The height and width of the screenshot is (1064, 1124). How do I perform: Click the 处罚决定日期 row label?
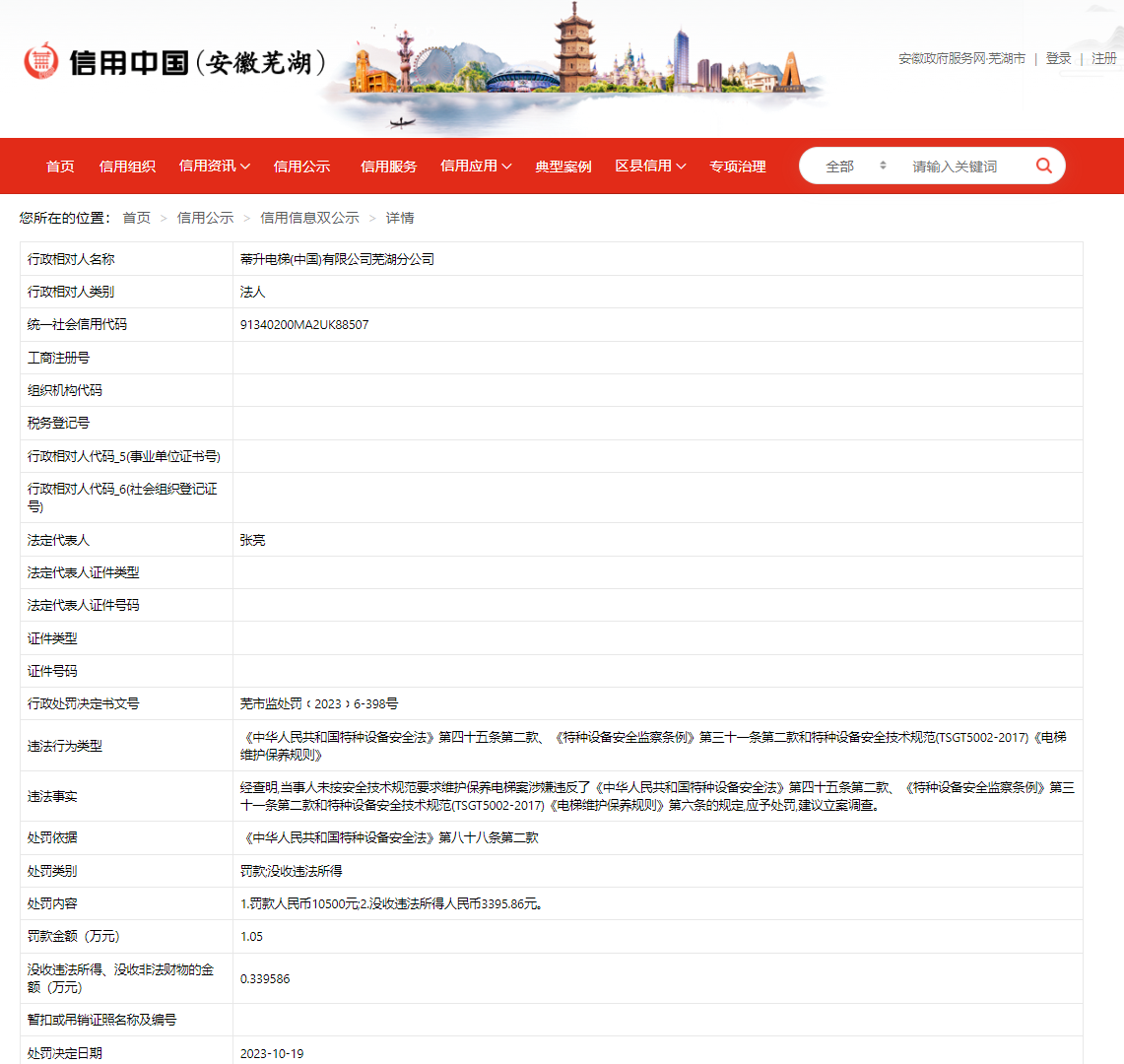(x=64, y=1053)
